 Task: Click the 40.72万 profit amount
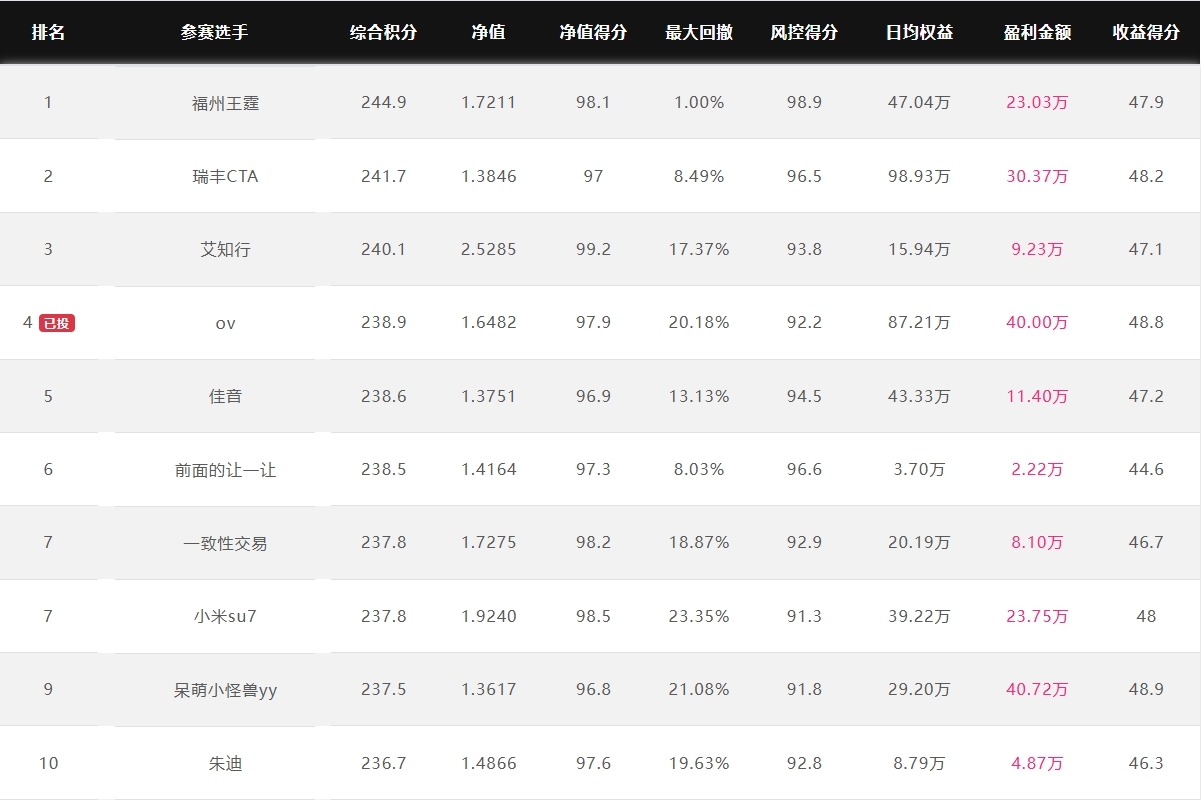1037,689
